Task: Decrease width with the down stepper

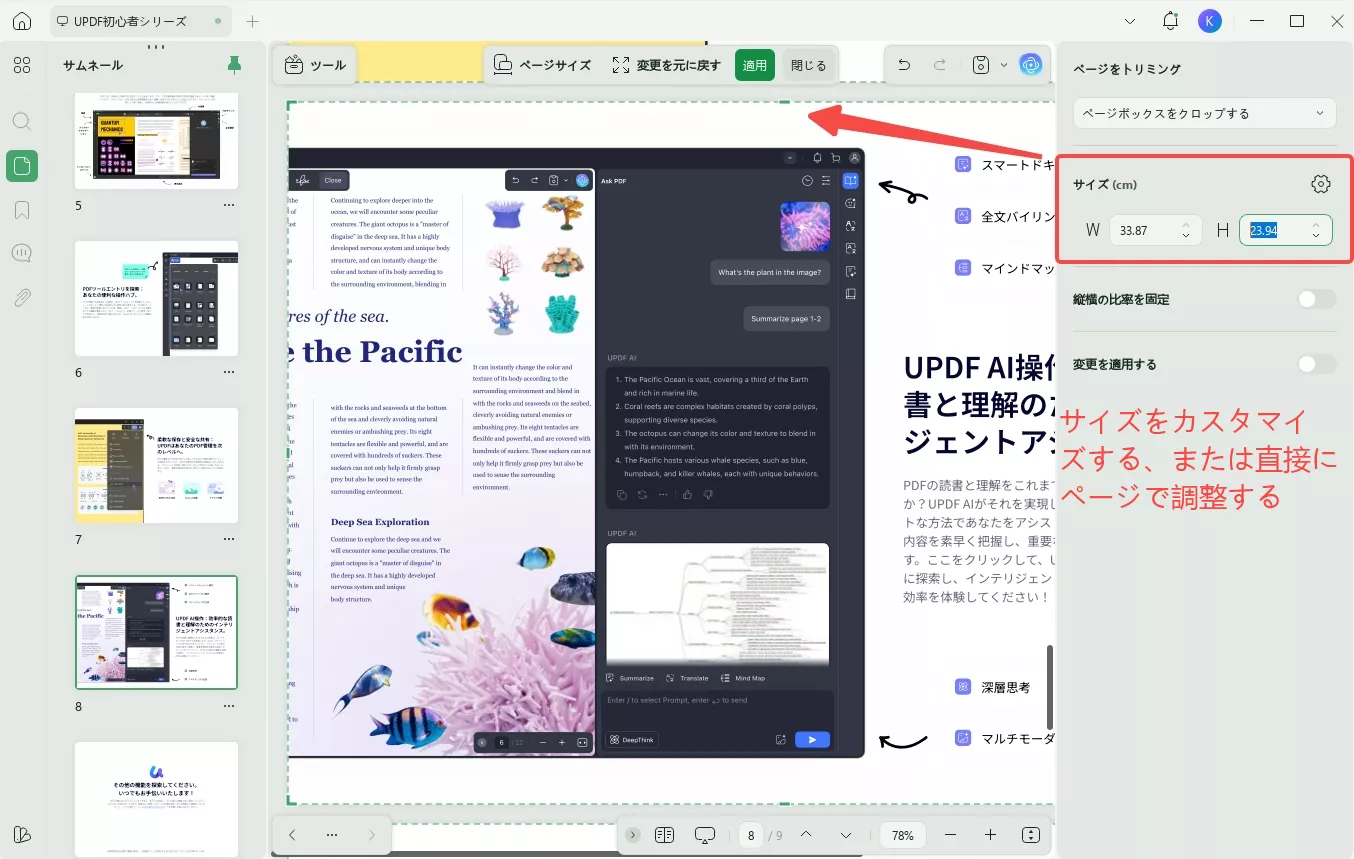Action: coord(1185,236)
